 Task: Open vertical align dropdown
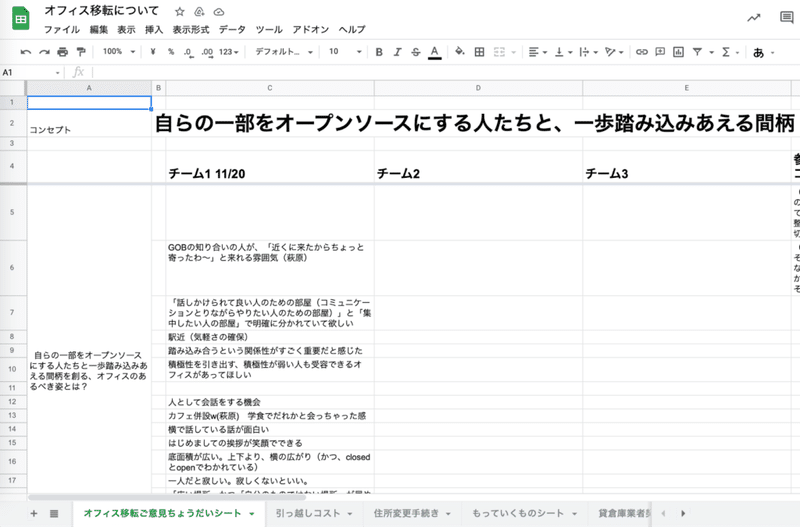click(563, 52)
